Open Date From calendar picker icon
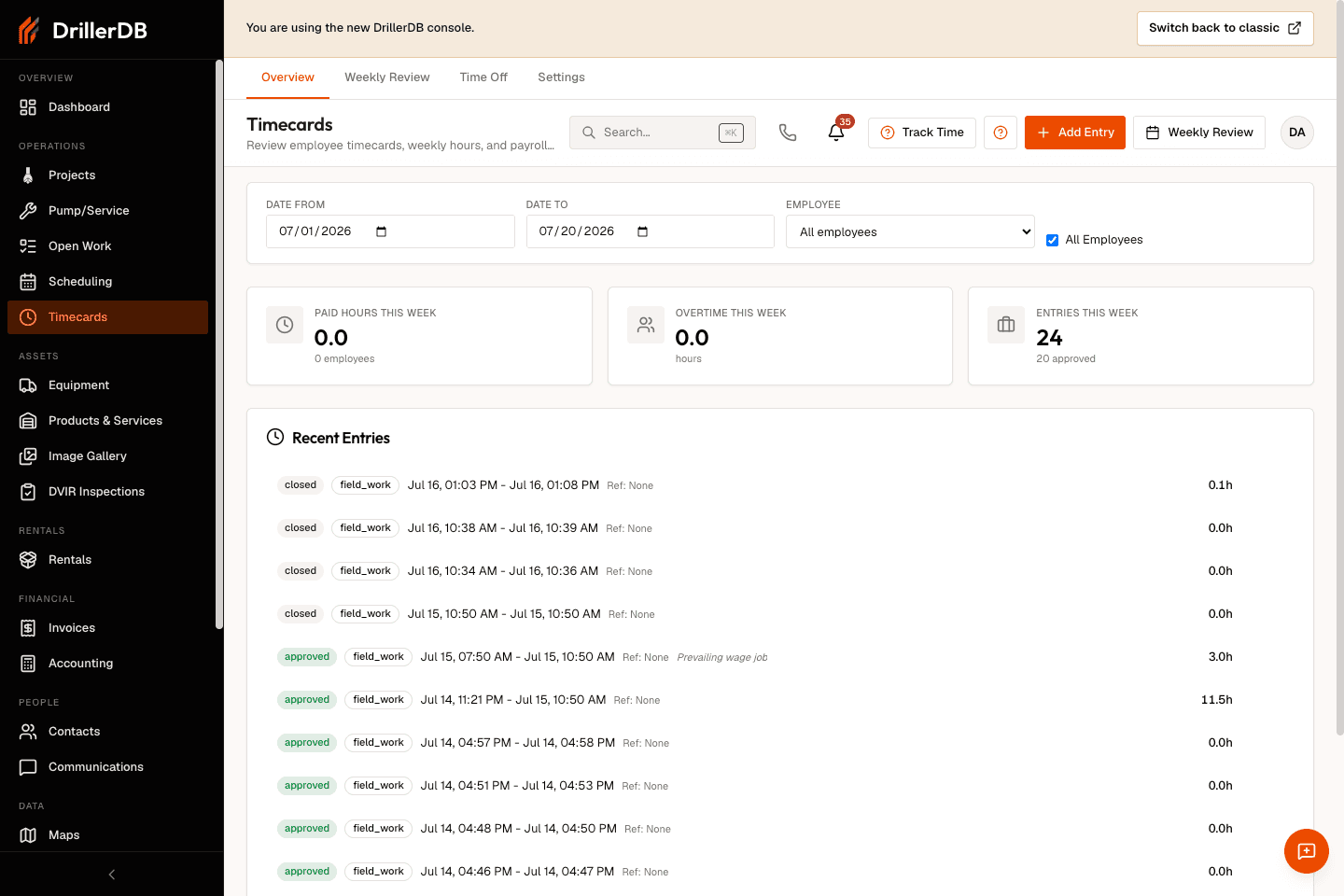Screen dimensions: 1344x896 coord(381,231)
